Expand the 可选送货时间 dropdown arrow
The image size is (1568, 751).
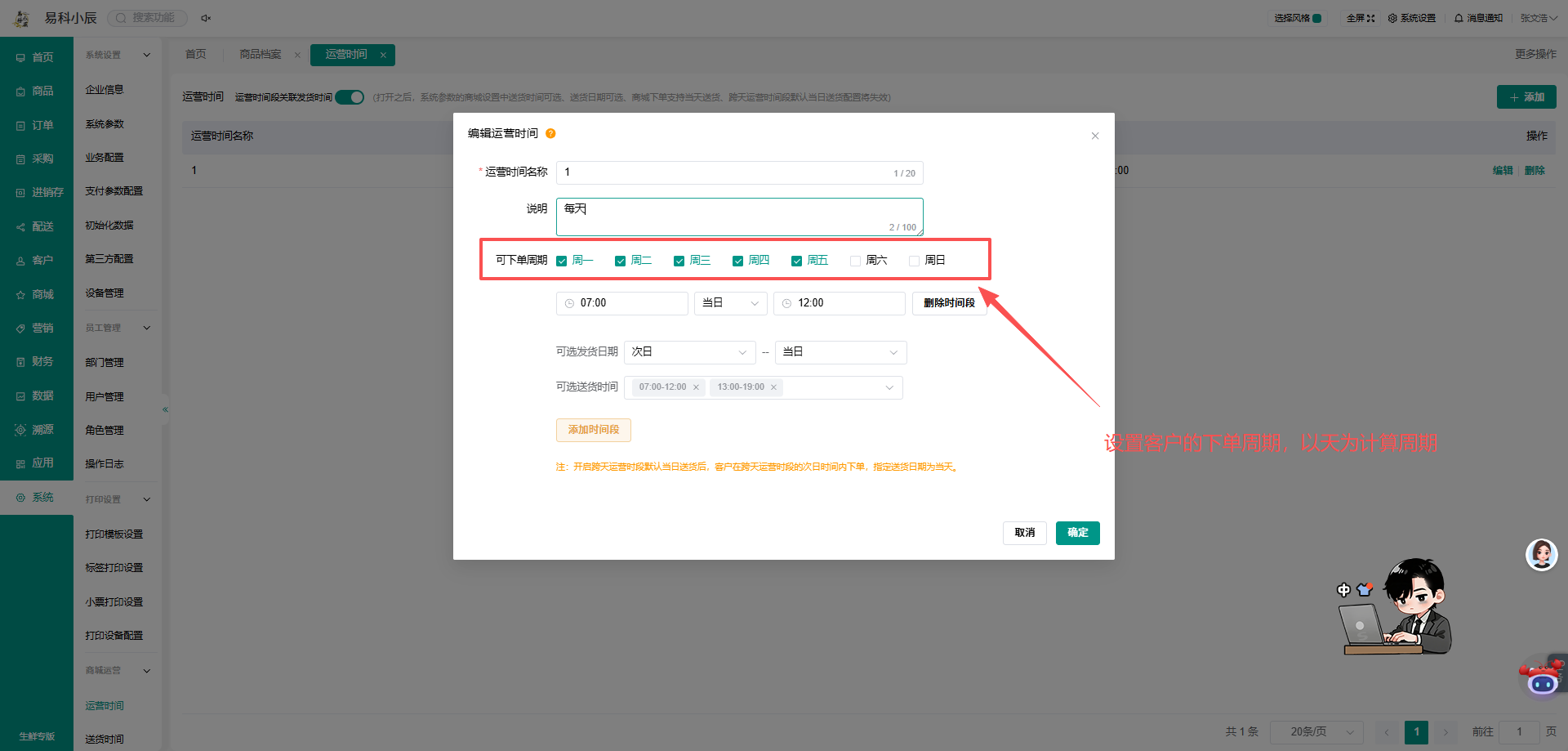coord(889,387)
